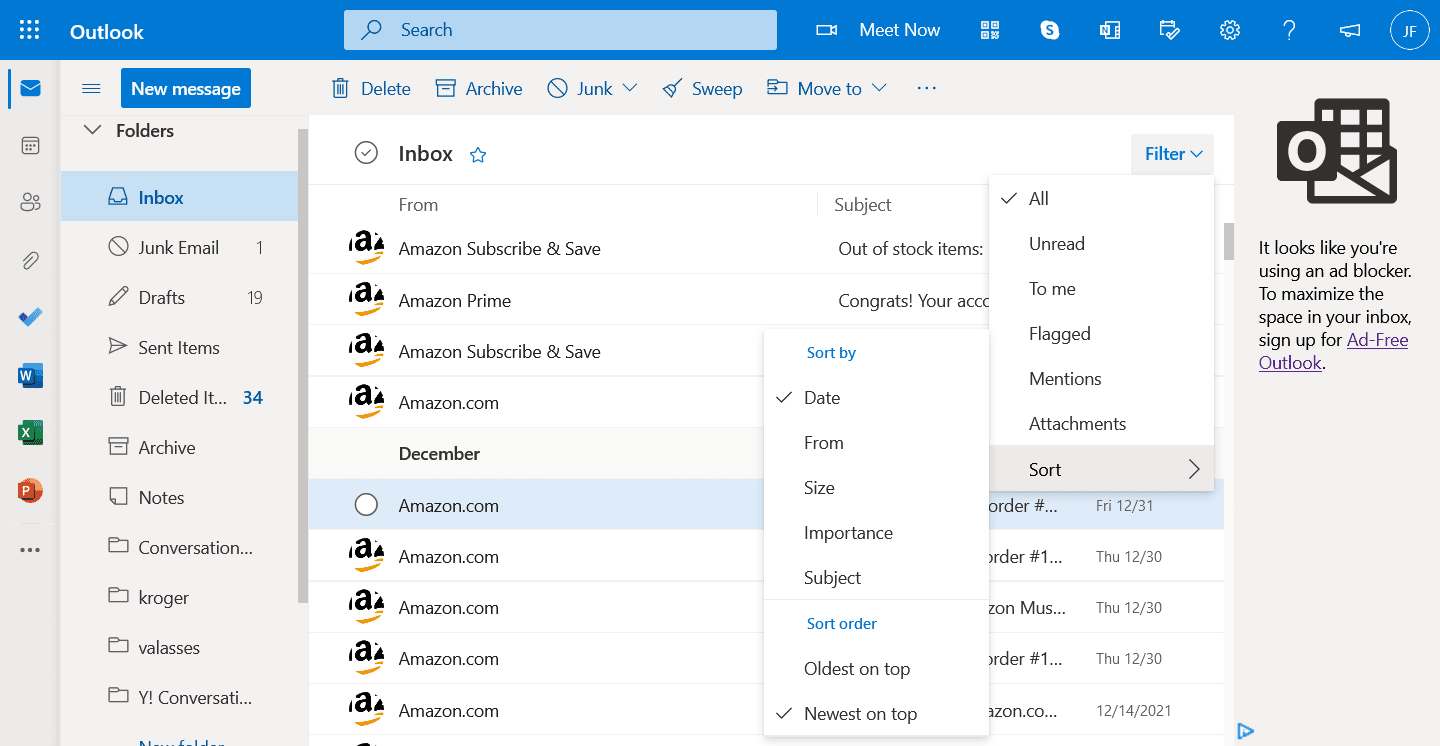Launch Word from the left rail
Viewport: 1440px width, 746px height.
coord(30,376)
